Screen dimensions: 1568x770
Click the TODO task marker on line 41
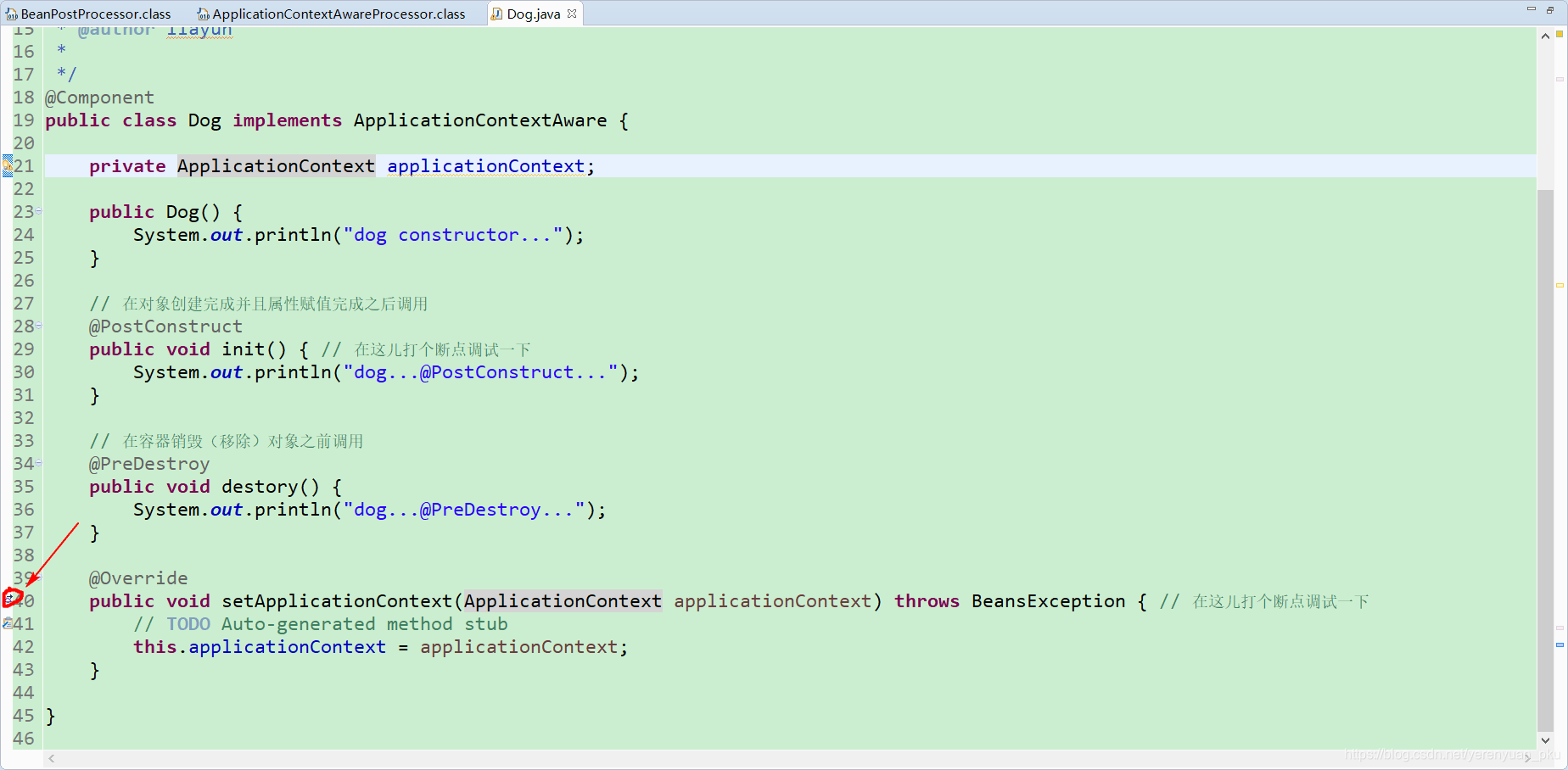click(x=7, y=624)
